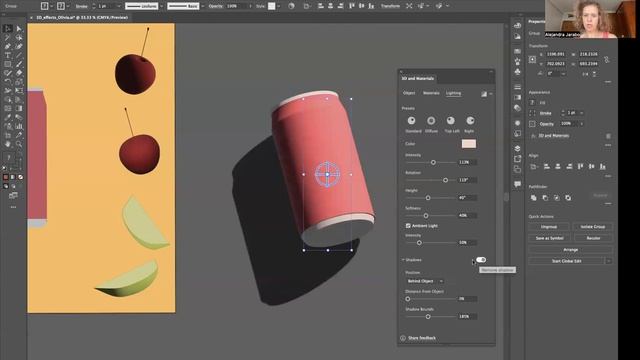Open the render settings dropdown arrow
Viewport: 640px width, 360px height.
(x=491, y=94)
